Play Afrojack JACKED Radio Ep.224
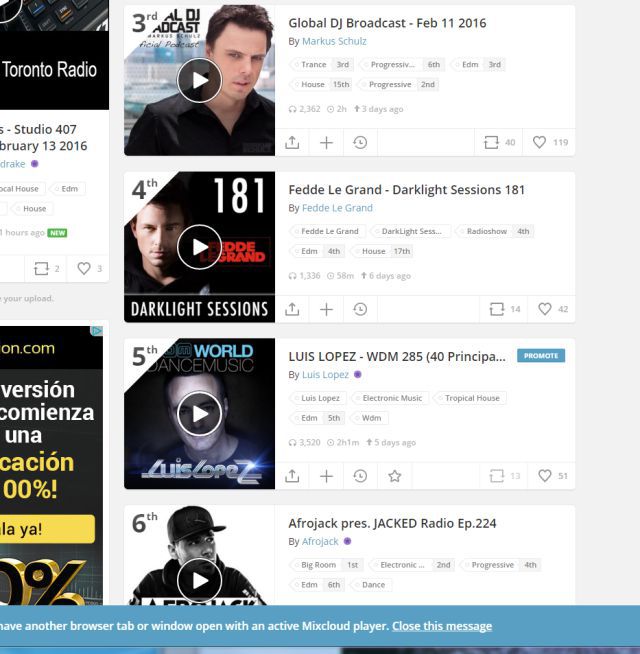The width and height of the screenshot is (640, 654). pos(199,581)
